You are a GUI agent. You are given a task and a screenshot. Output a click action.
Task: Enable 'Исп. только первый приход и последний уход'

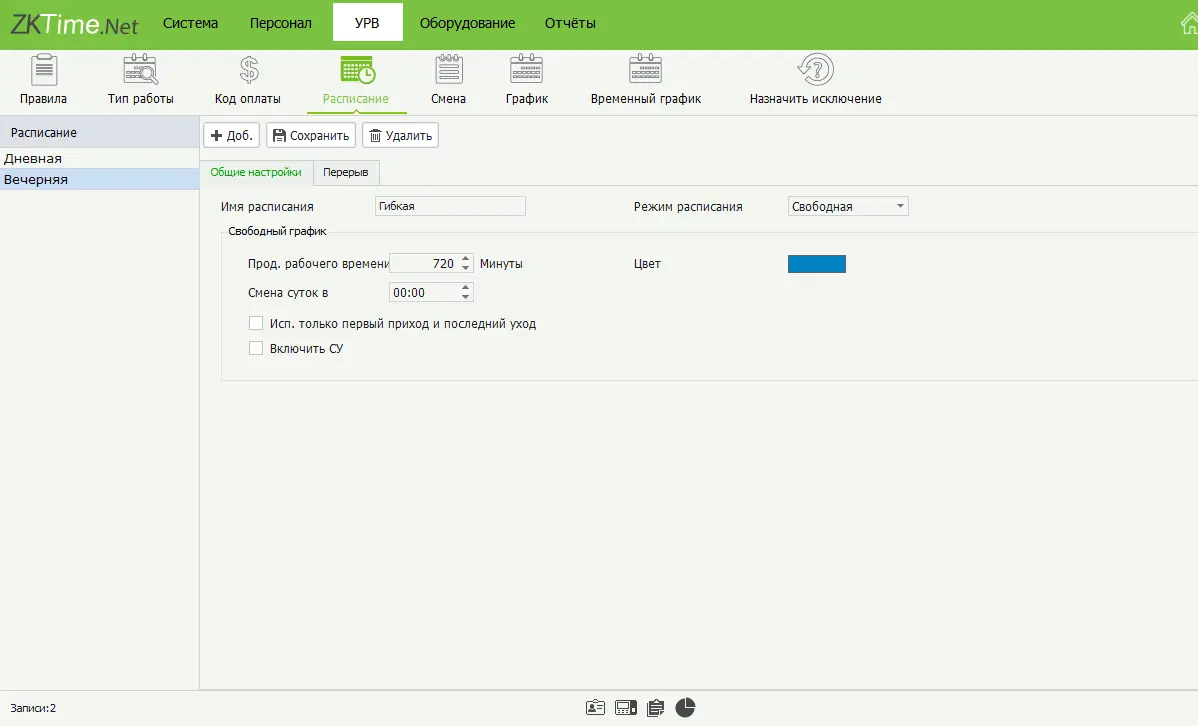pos(256,324)
